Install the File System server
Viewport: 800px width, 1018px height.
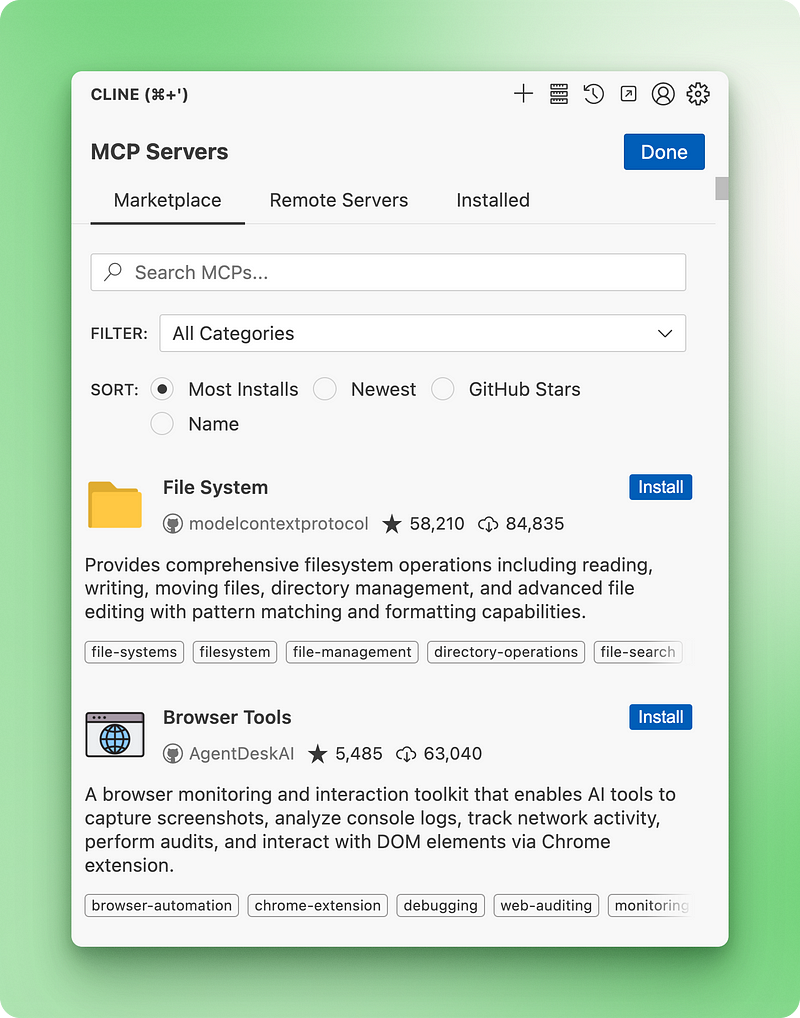(x=660, y=487)
